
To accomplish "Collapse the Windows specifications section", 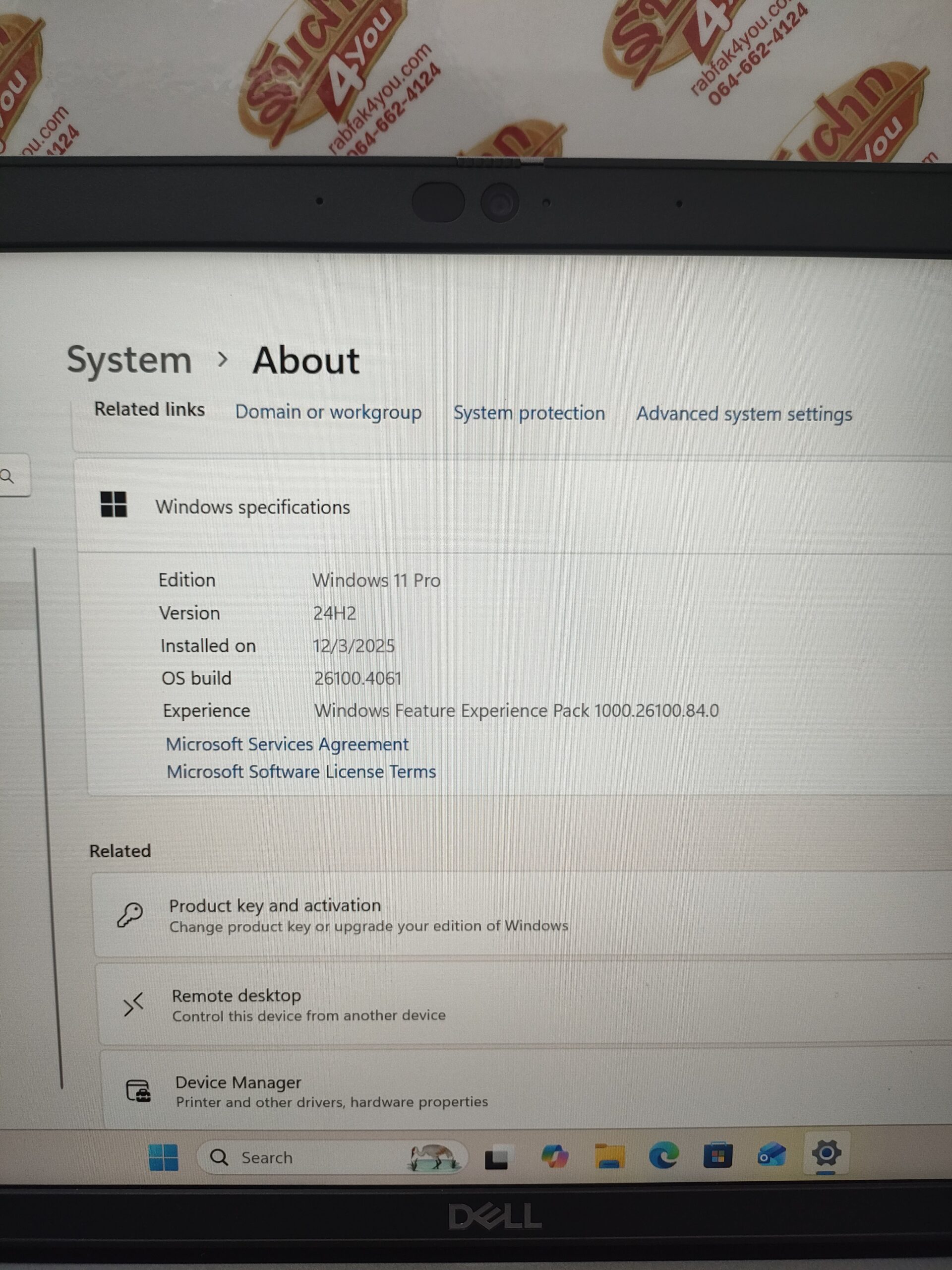I will [x=252, y=507].
